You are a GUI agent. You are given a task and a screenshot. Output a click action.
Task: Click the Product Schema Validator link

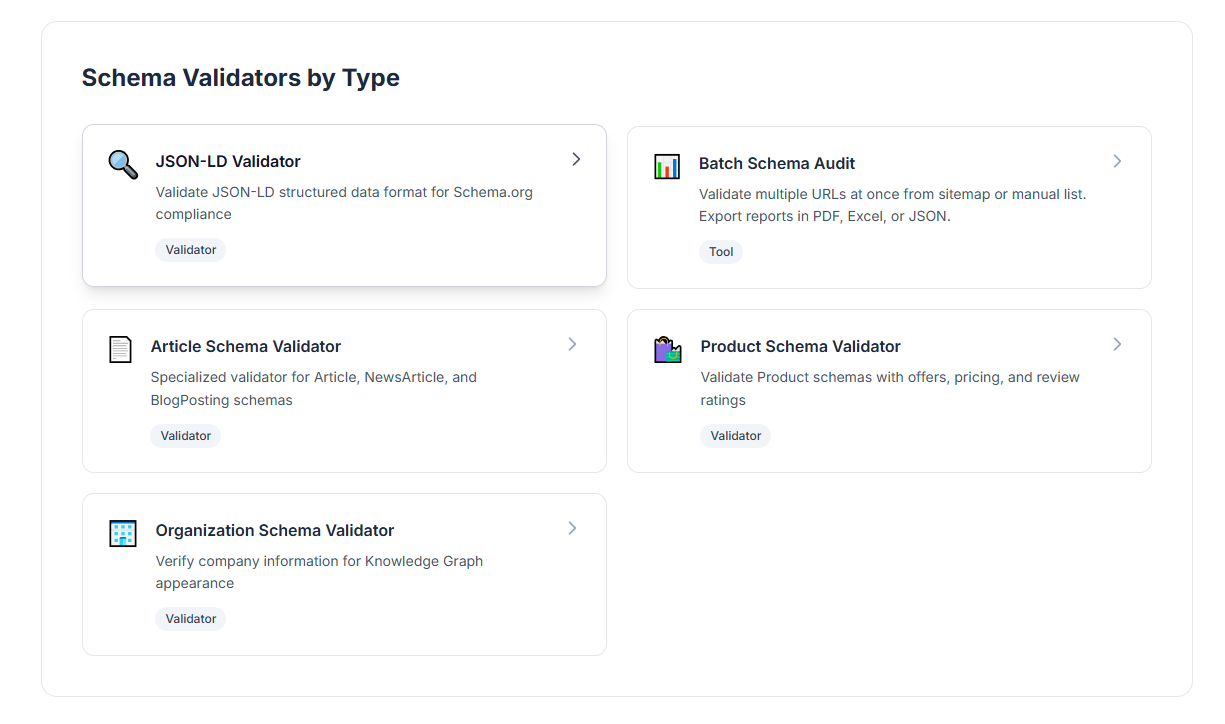pyautogui.click(x=800, y=346)
